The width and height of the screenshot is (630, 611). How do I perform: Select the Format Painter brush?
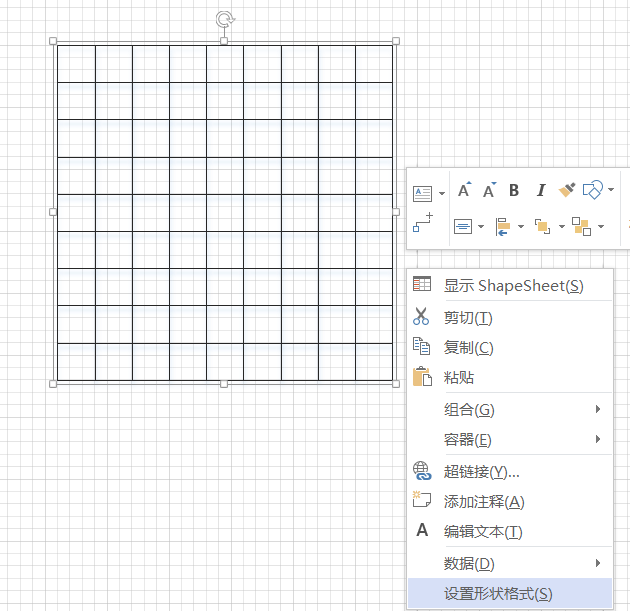[567, 190]
